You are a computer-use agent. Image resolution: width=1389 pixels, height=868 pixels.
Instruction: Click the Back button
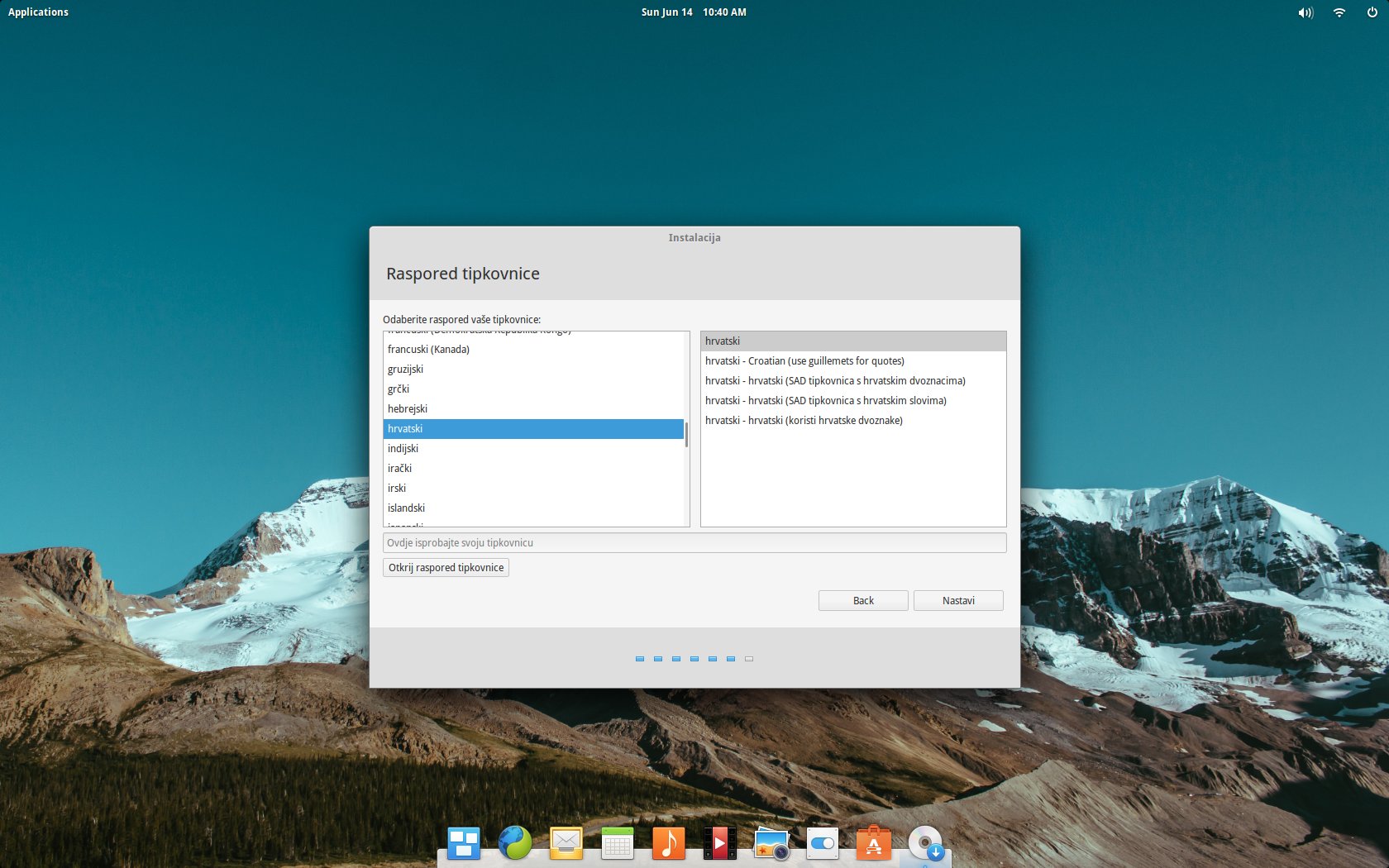click(x=863, y=601)
